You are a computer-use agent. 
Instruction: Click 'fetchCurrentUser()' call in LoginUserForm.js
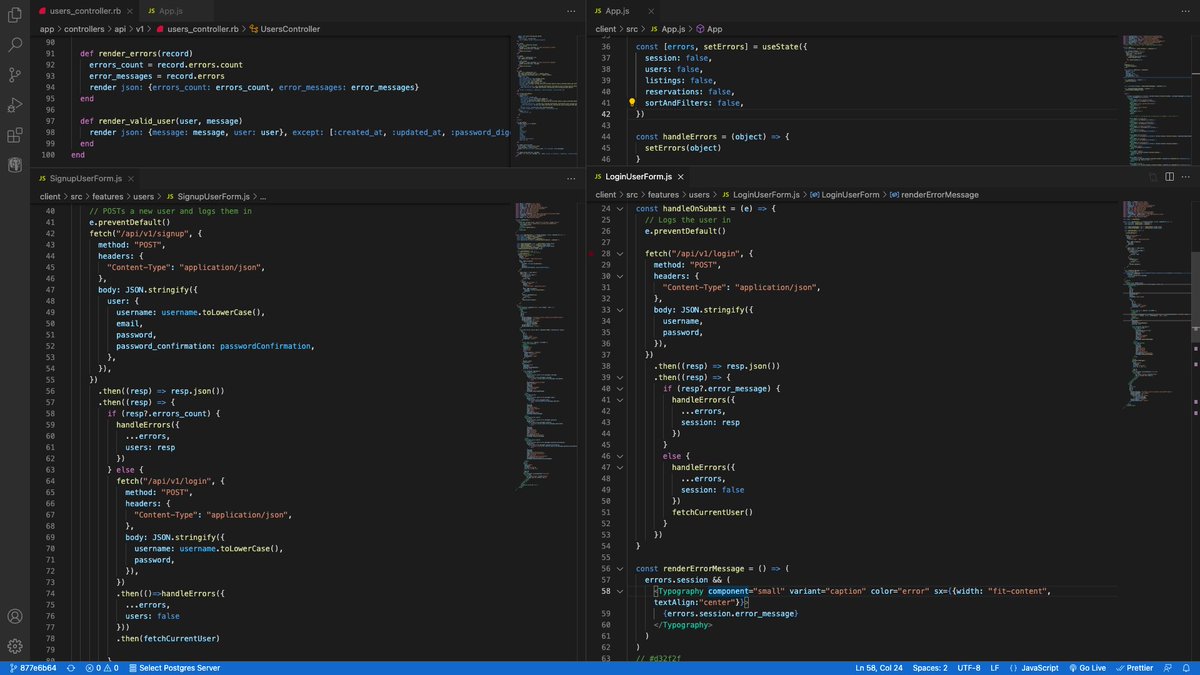pyautogui.click(x=712, y=512)
